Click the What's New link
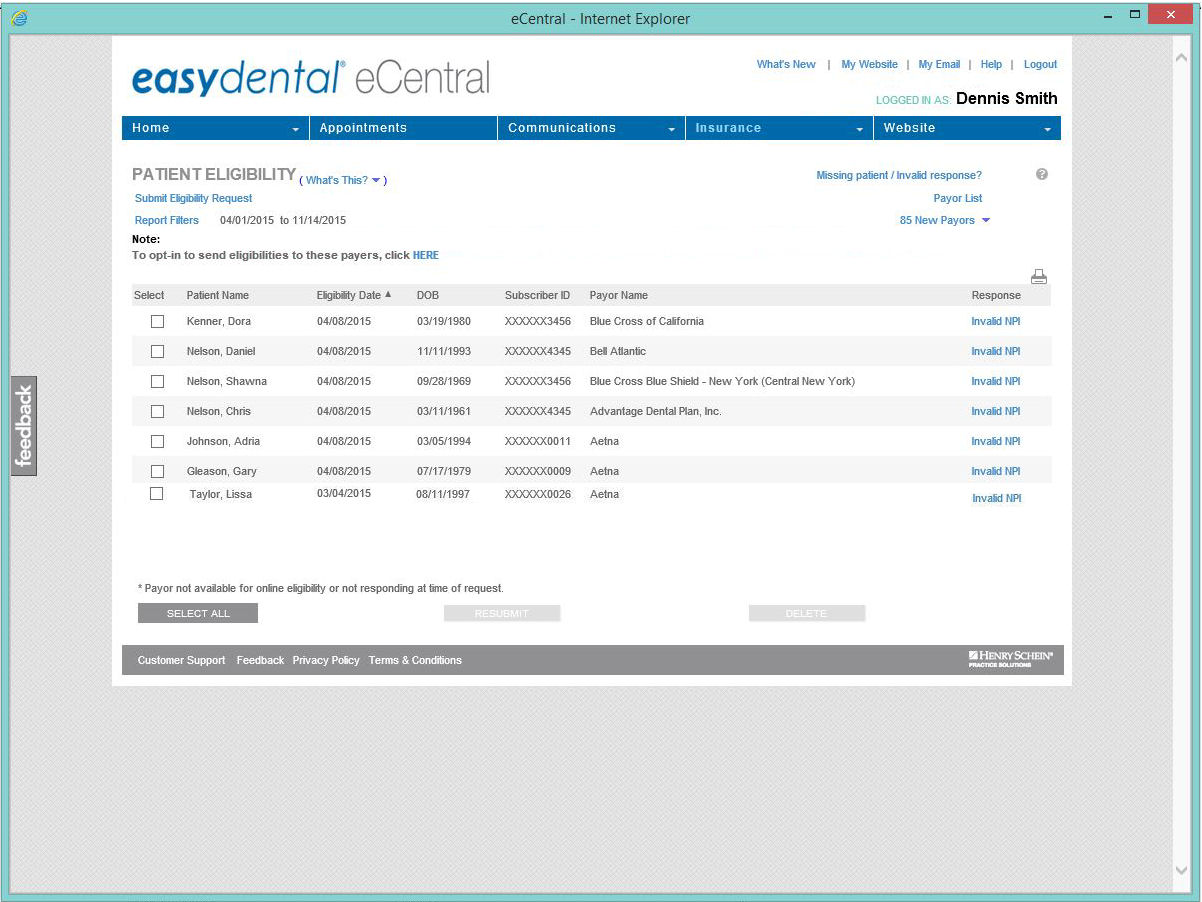The image size is (1202, 902). pos(786,64)
